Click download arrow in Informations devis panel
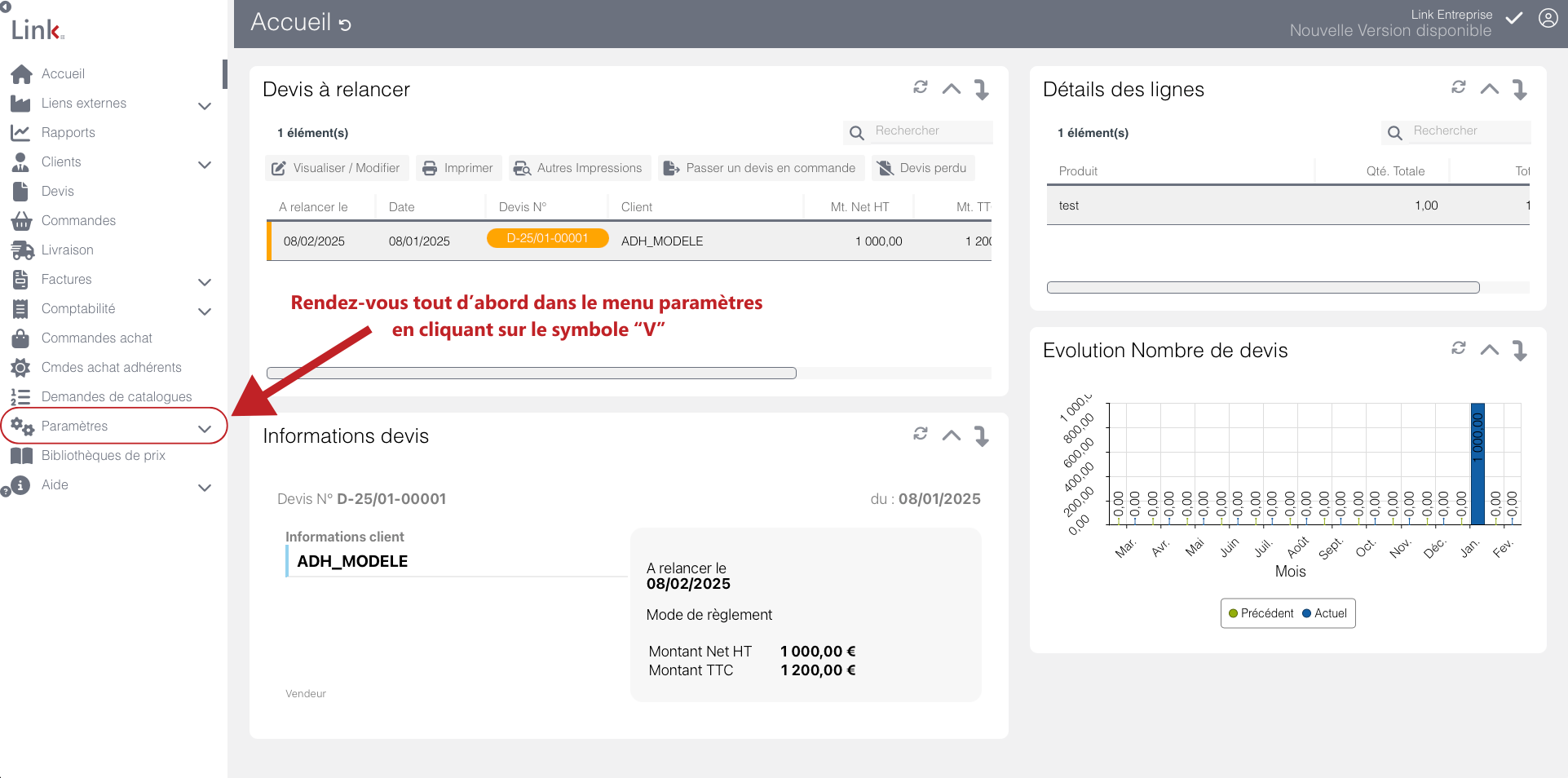The width and height of the screenshot is (1568, 778). pos(982,435)
